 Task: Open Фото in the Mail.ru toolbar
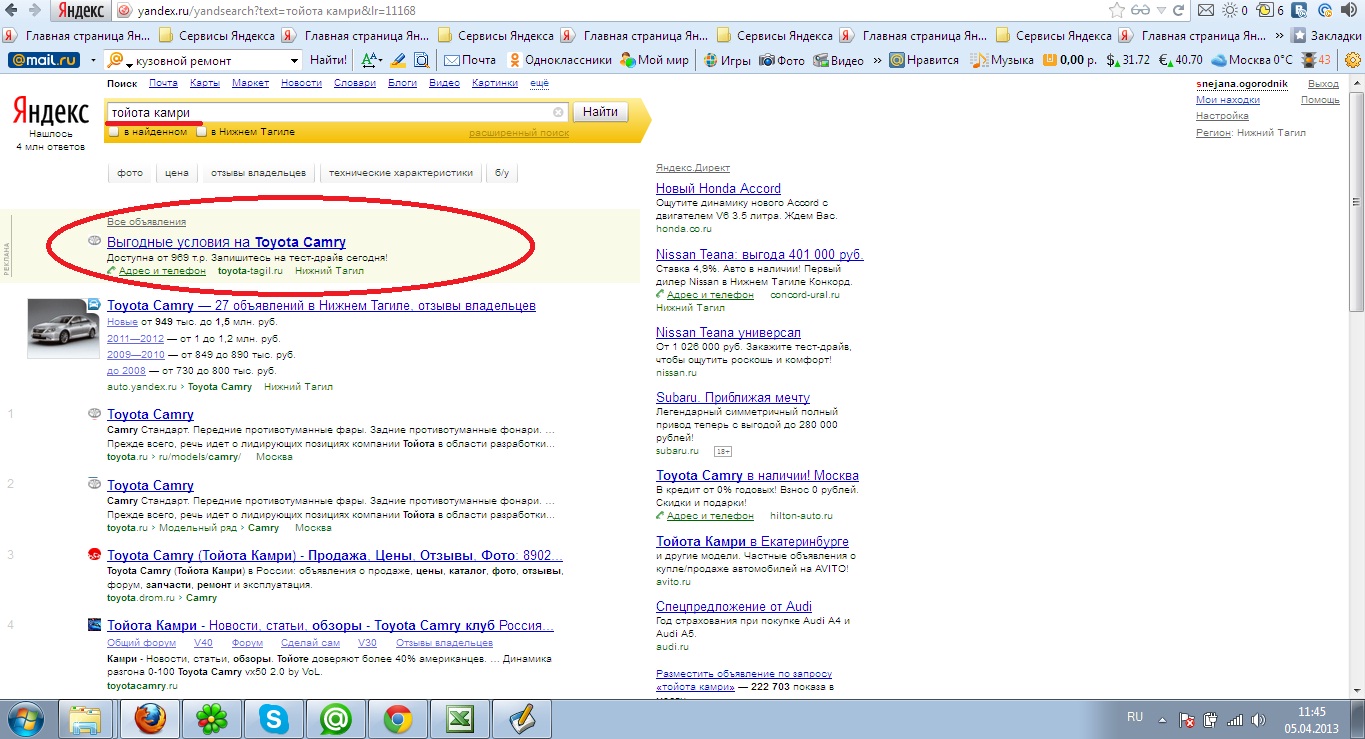point(781,60)
